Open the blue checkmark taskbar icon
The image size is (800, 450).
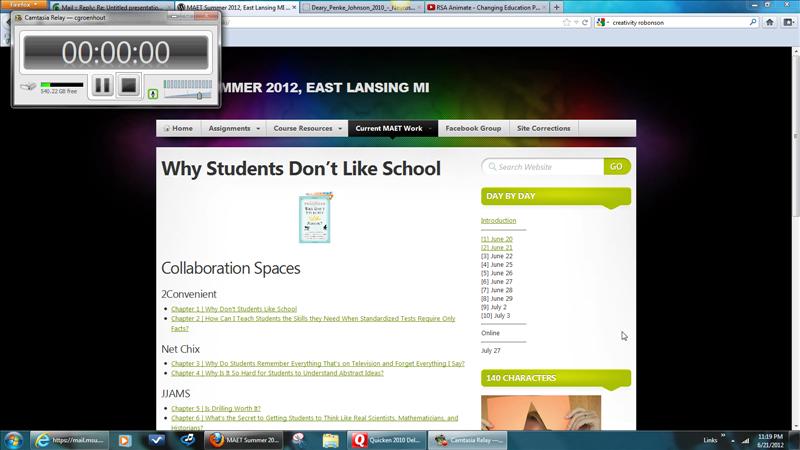click(156, 440)
